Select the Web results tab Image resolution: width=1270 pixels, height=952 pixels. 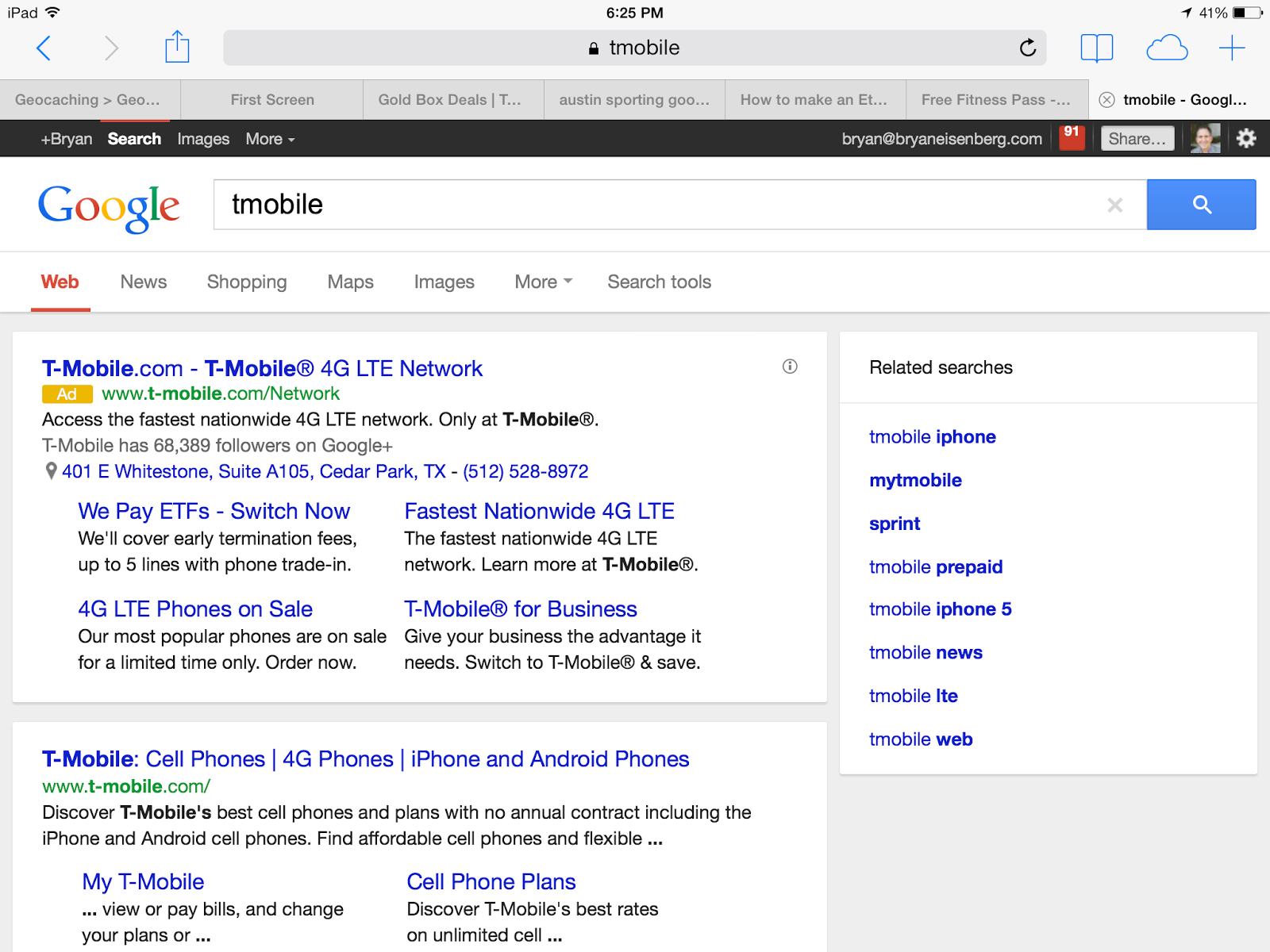pyautogui.click(x=60, y=282)
